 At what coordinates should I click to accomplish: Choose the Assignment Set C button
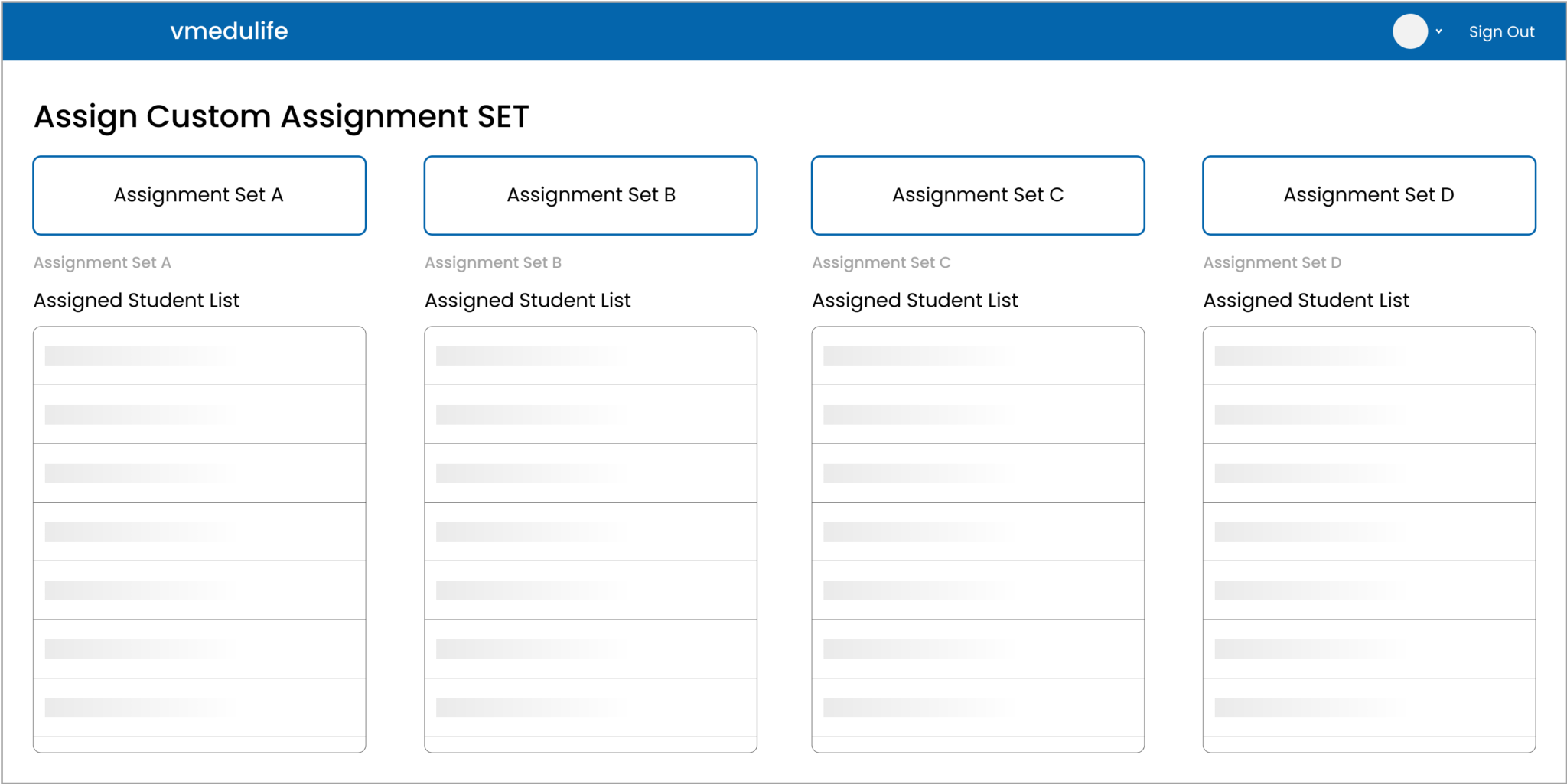978,196
